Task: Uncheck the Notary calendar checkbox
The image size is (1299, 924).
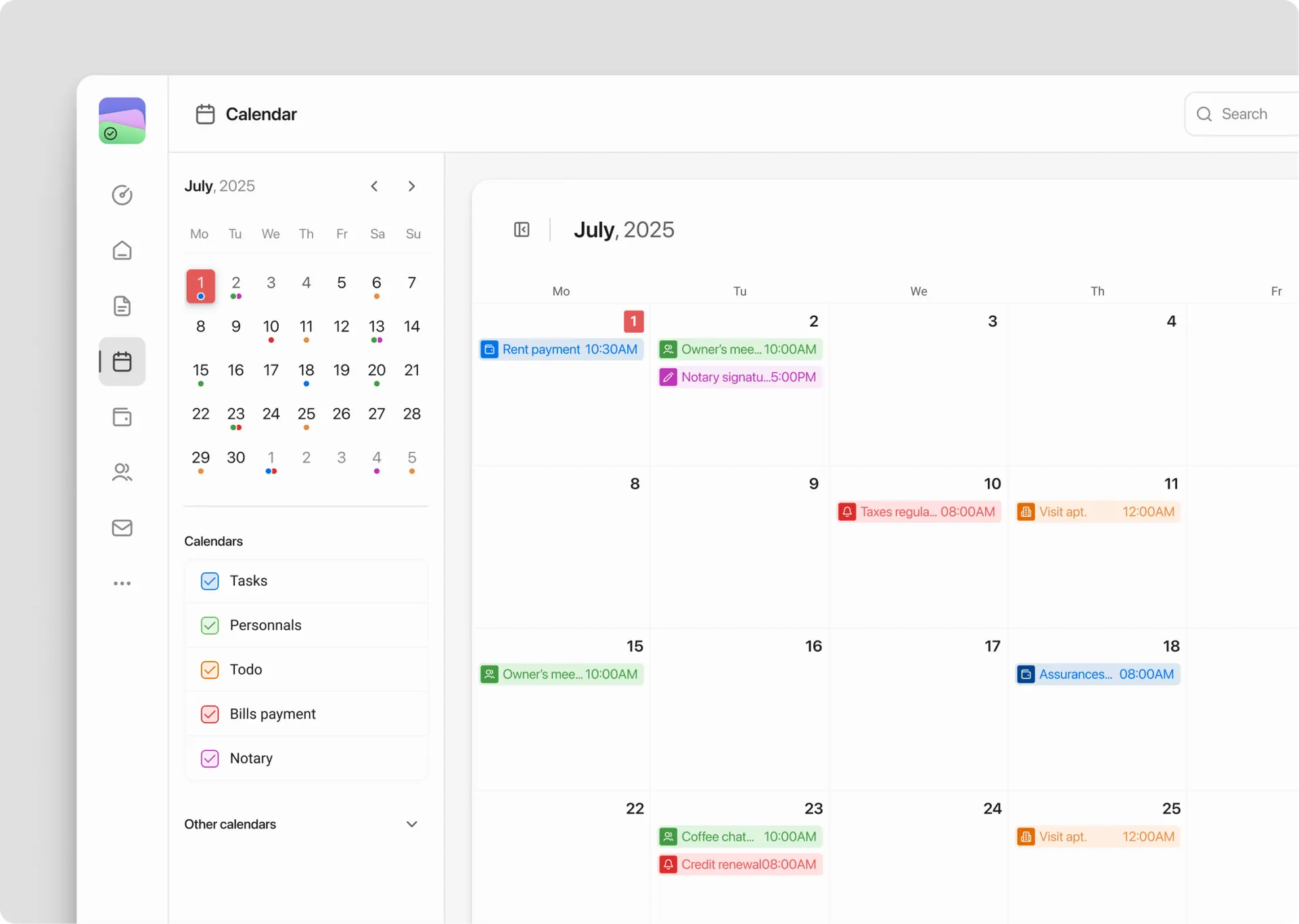Action: [x=210, y=758]
